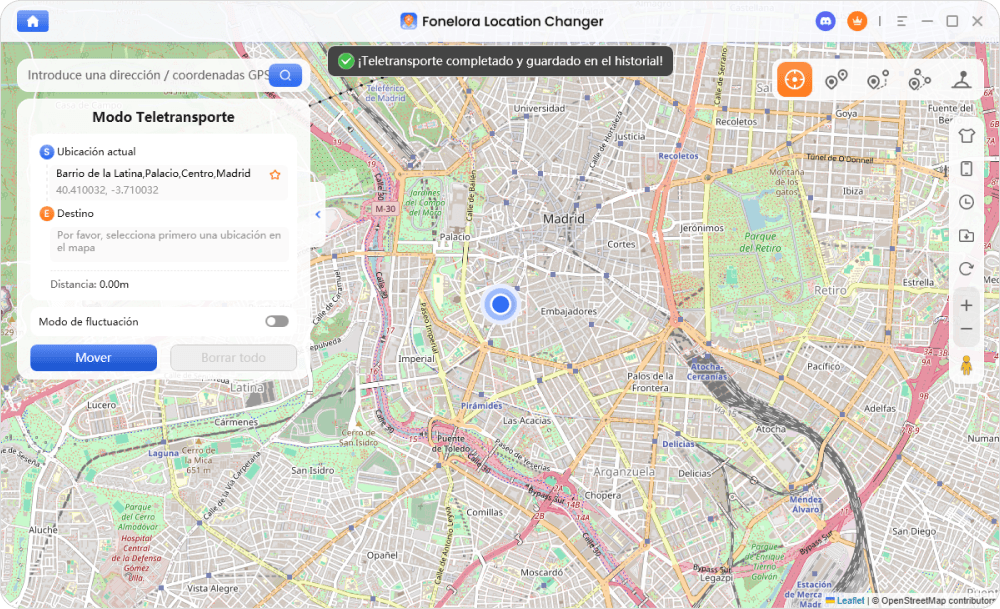The height and width of the screenshot is (609, 1000).
Task: Click the Cortes map label
Action: pos(621,244)
